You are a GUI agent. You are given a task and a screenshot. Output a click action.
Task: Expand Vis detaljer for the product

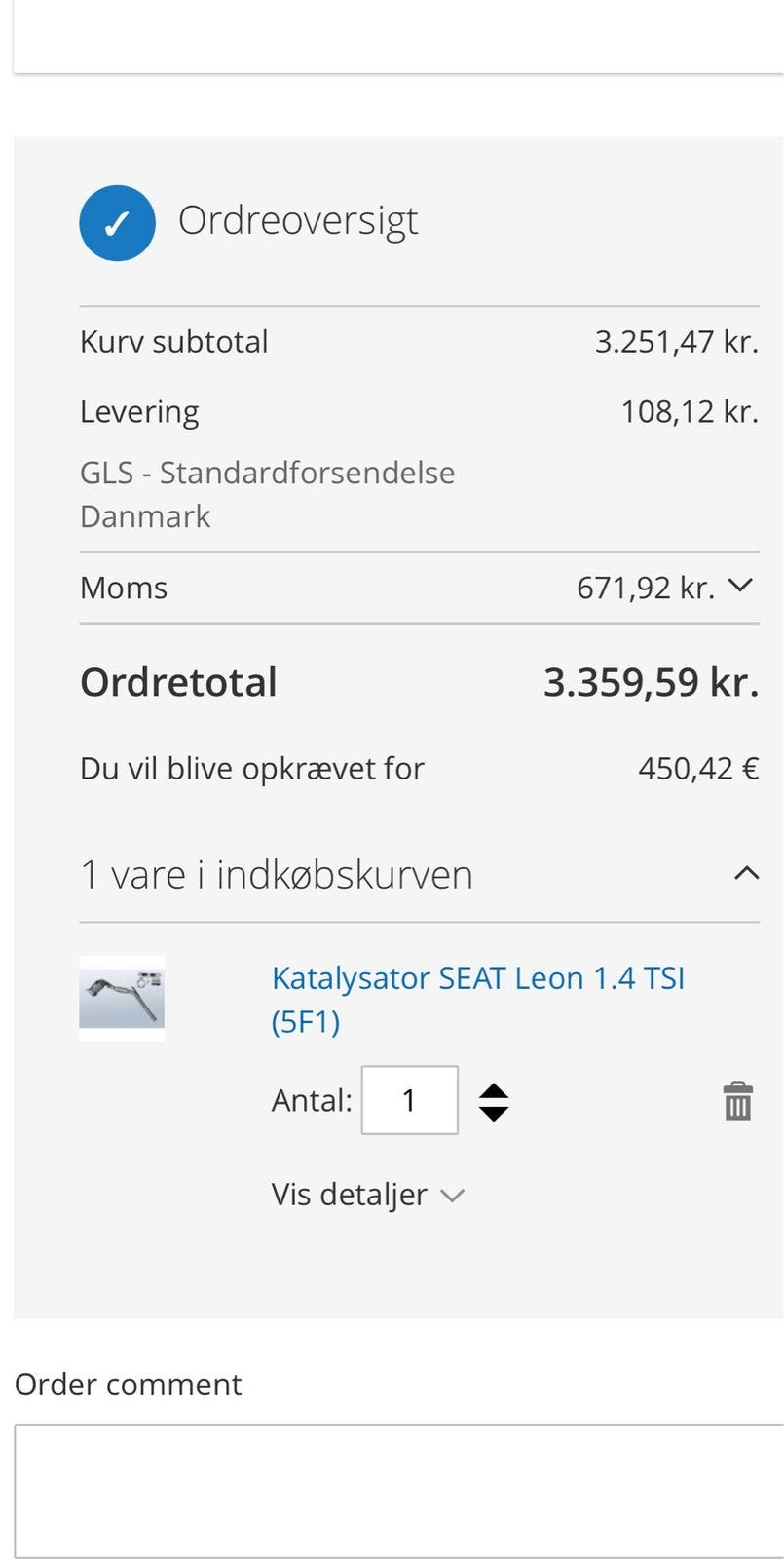pyautogui.click(x=367, y=1195)
